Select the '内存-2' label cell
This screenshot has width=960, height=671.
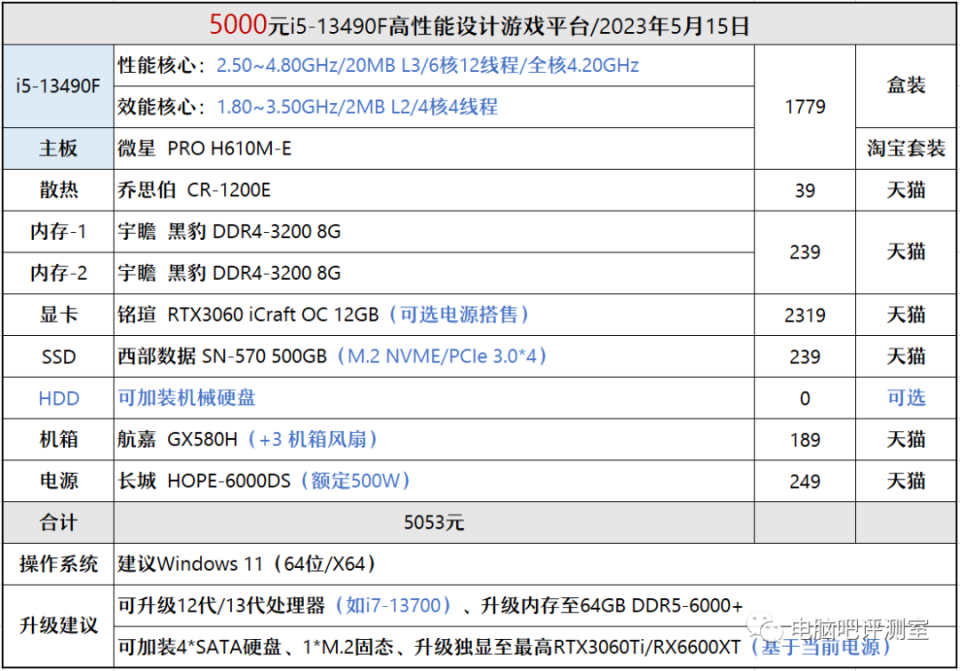[x=58, y=273]
